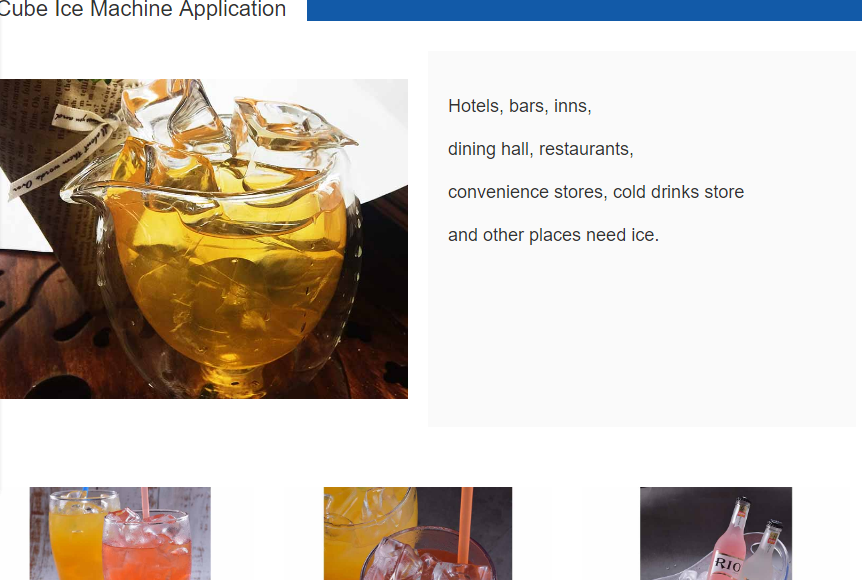Open the pitcher with straw glass thumbnail
This screenshot has height=580, width=862.
click(418, 533)
